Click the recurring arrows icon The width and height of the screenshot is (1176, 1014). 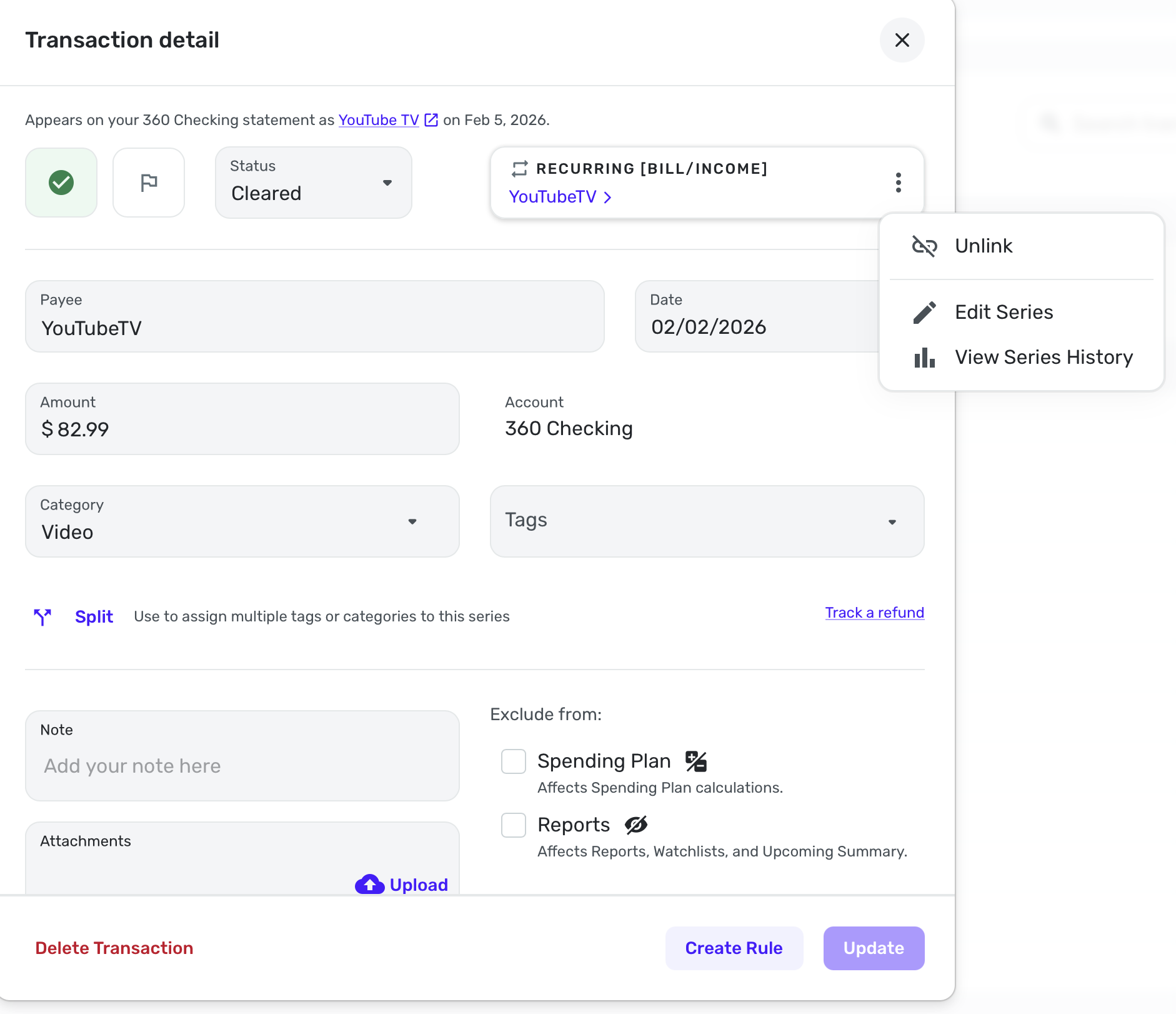[x=519, y=169]
